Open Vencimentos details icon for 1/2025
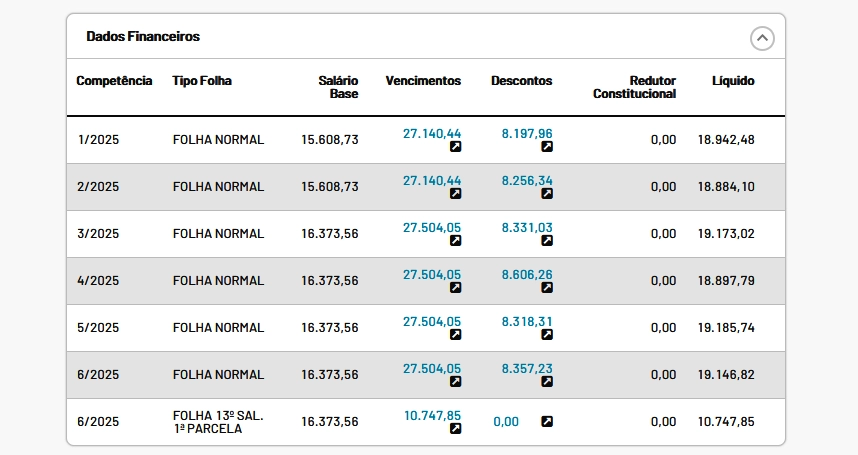858x455 pixels. coord(455,147)
